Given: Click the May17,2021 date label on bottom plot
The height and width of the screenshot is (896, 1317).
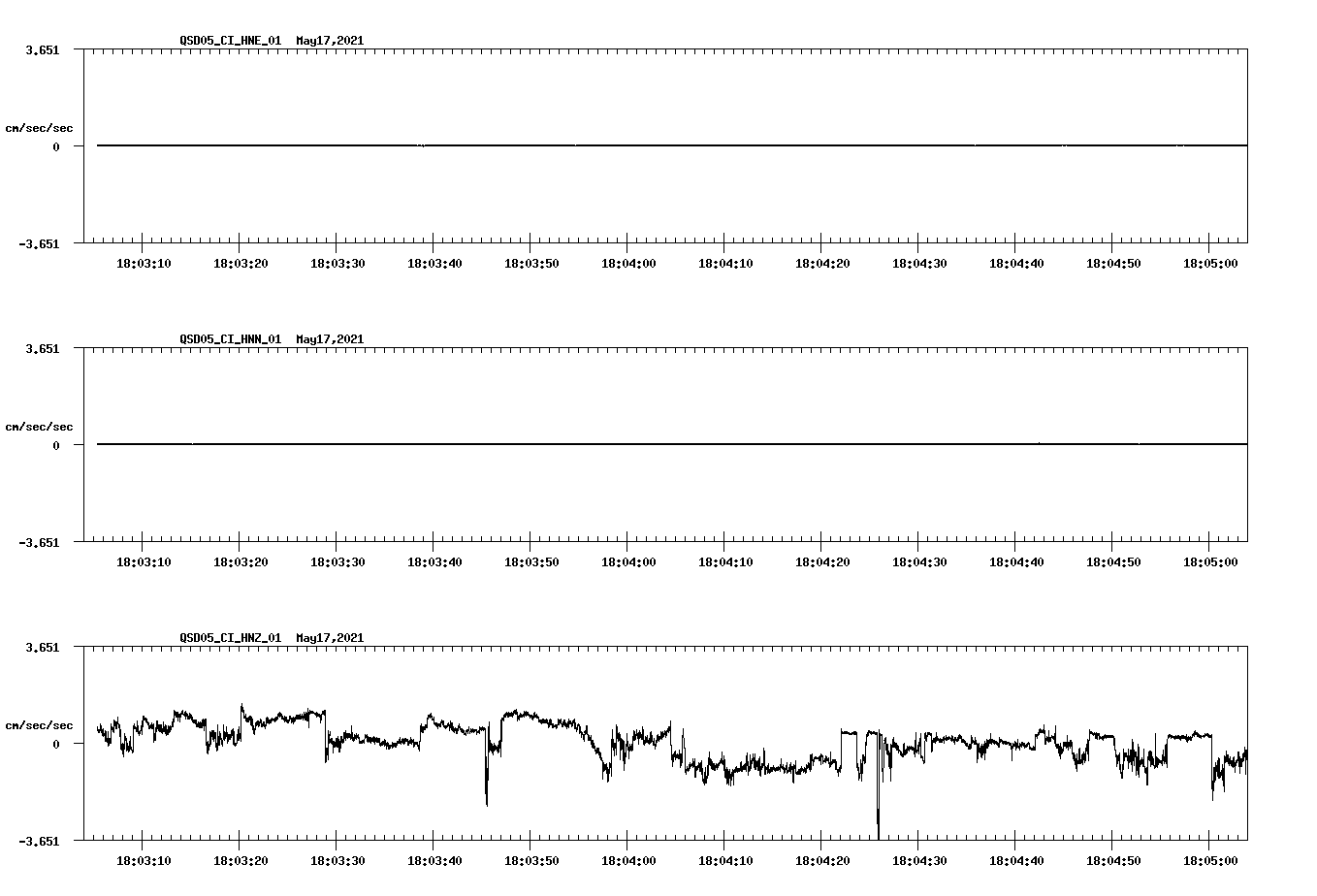Looking at the screenshot, I should [x=328, y=638].
